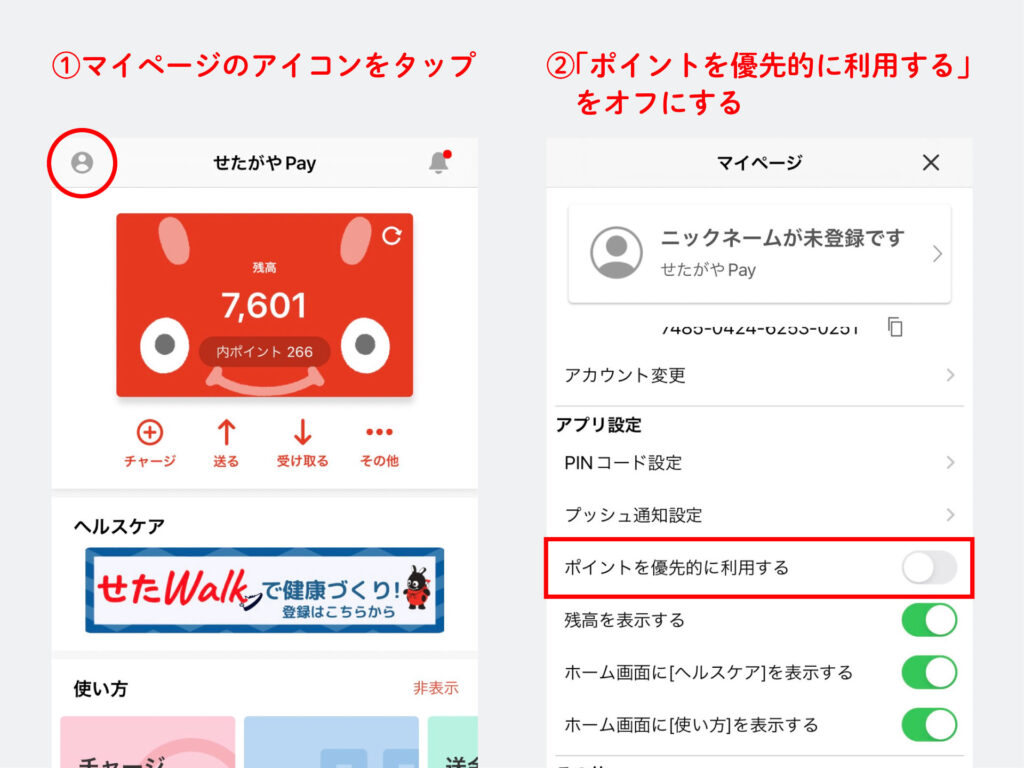Tap the チャージ plus icon
The height and width of the screenshot is (768, 1024).
click(150, 432)
